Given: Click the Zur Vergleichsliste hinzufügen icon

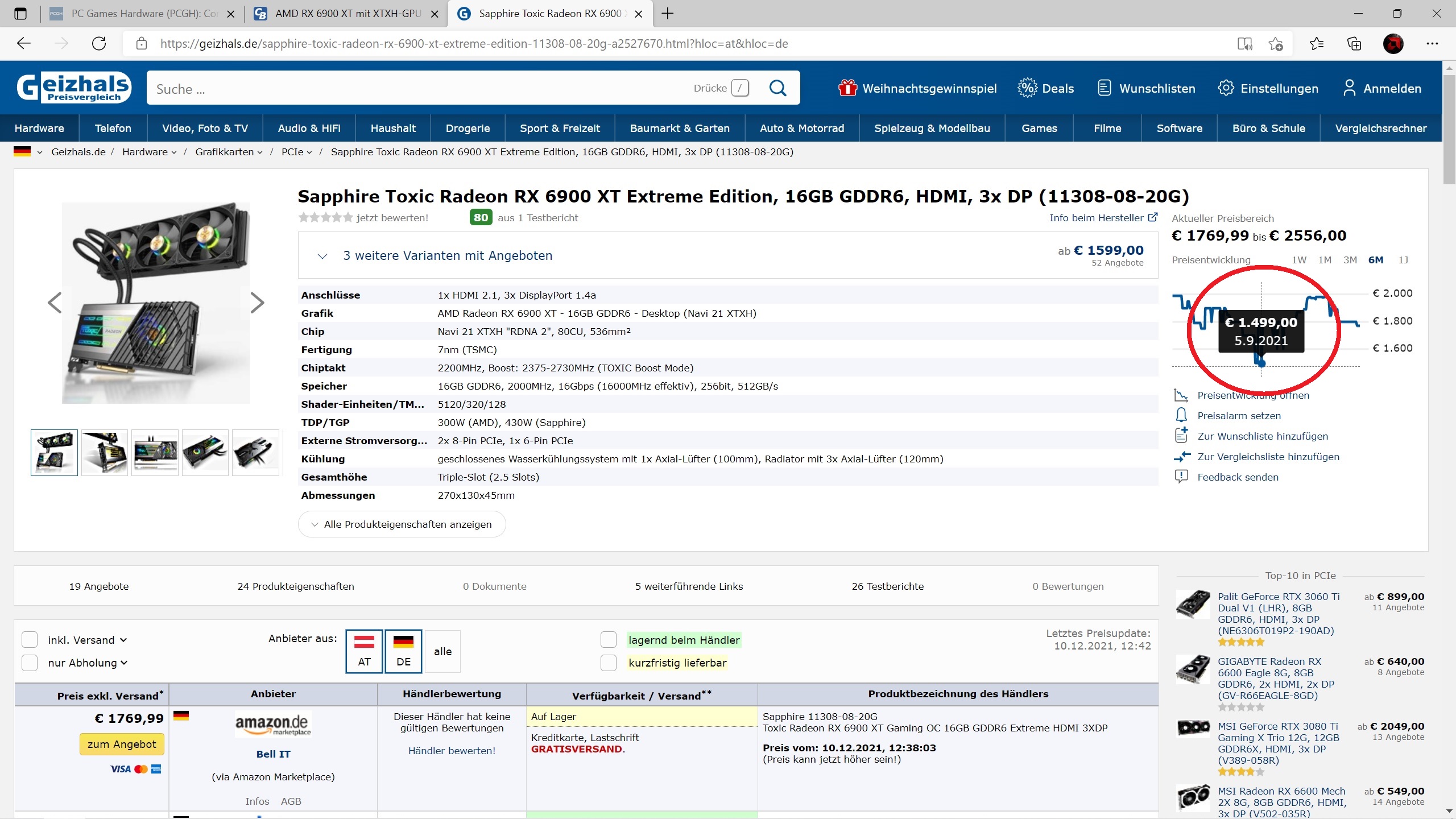Looking at the screenshot, I should (x=1181, y=456).
